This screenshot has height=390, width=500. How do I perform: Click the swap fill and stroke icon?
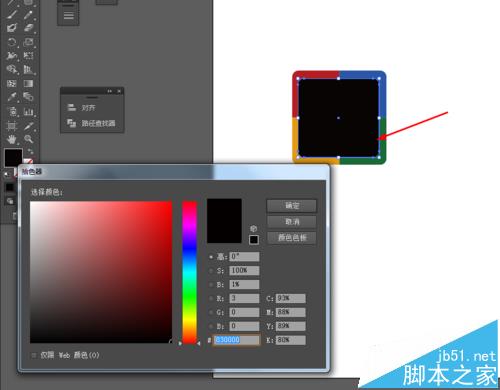30,152
